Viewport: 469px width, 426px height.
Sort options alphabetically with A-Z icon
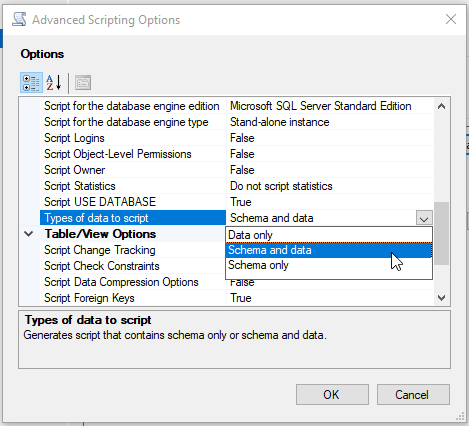point(54,83)
